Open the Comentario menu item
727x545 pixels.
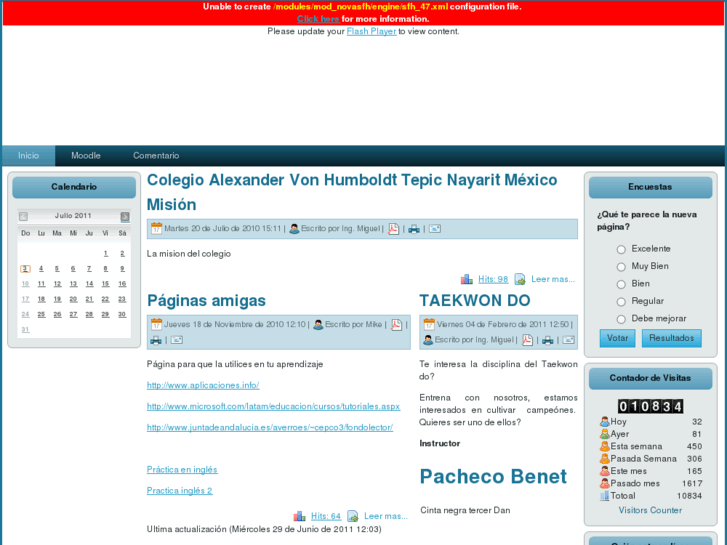click(156, 155)
